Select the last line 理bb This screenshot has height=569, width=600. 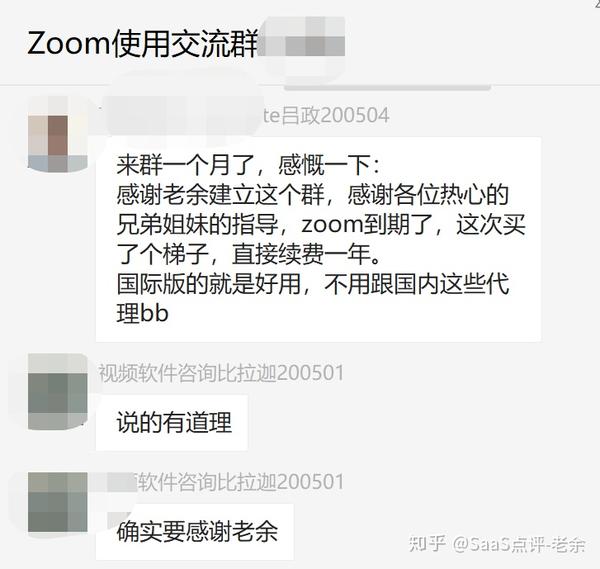click(142, 313)
